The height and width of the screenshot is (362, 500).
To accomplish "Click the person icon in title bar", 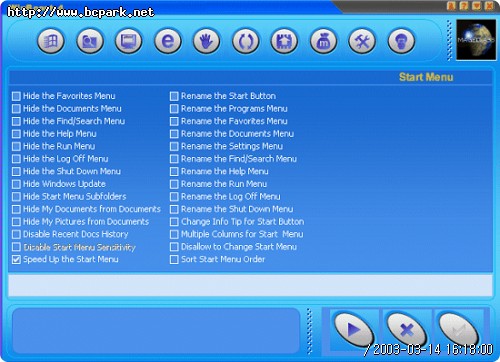I will pyautogui.click(x=451, y=6).
